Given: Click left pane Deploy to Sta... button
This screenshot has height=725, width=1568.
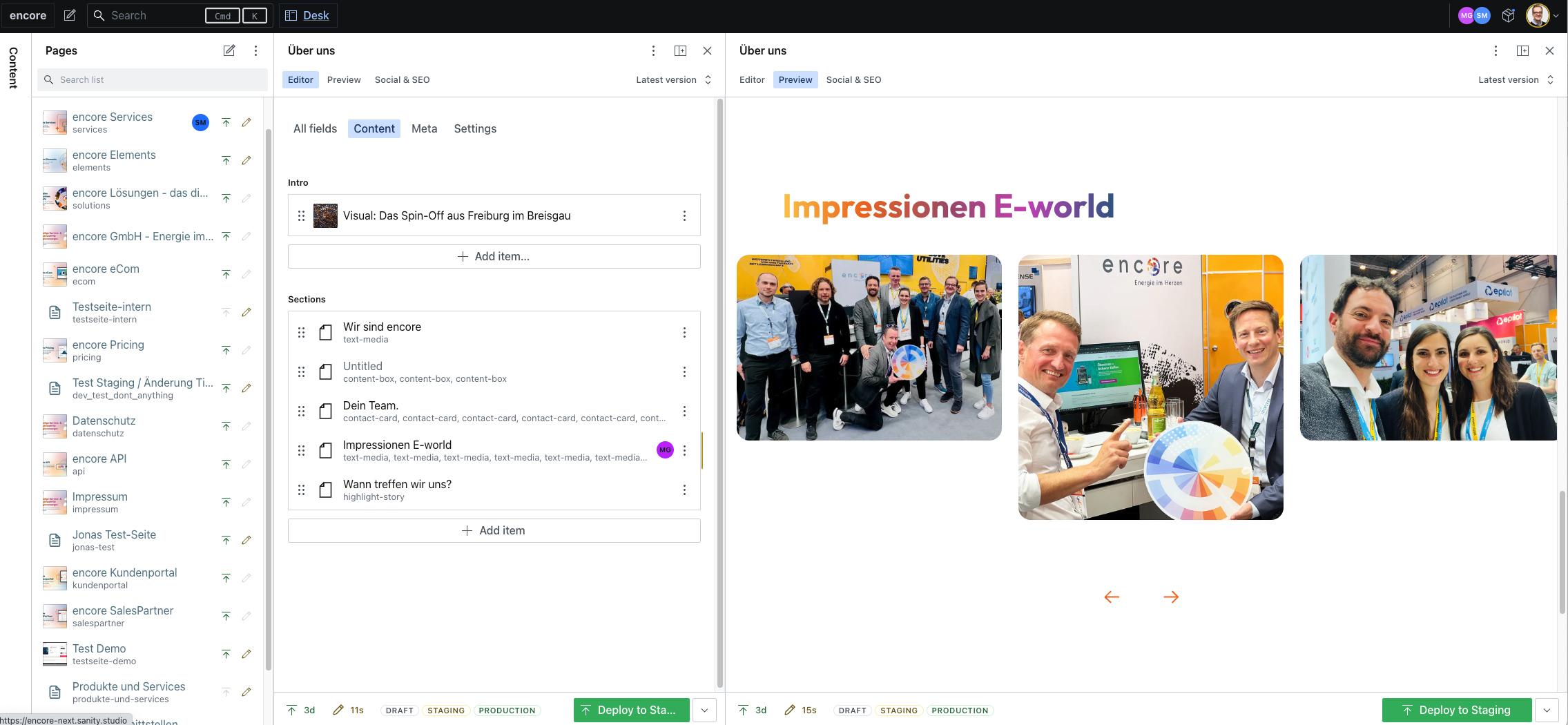Looking at the screenshot, I should tap(631, 710).
